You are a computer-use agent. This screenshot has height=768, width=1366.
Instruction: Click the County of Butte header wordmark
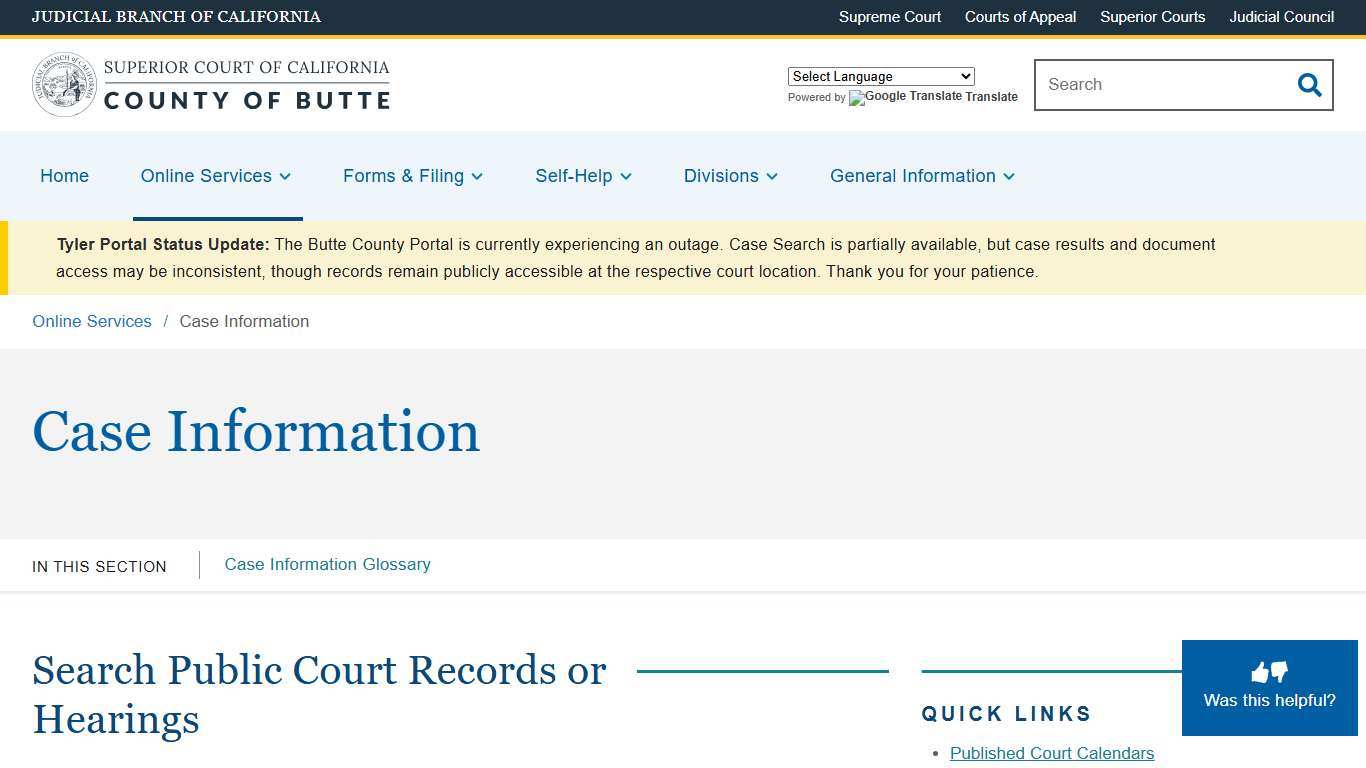click(x=247, y=100)
